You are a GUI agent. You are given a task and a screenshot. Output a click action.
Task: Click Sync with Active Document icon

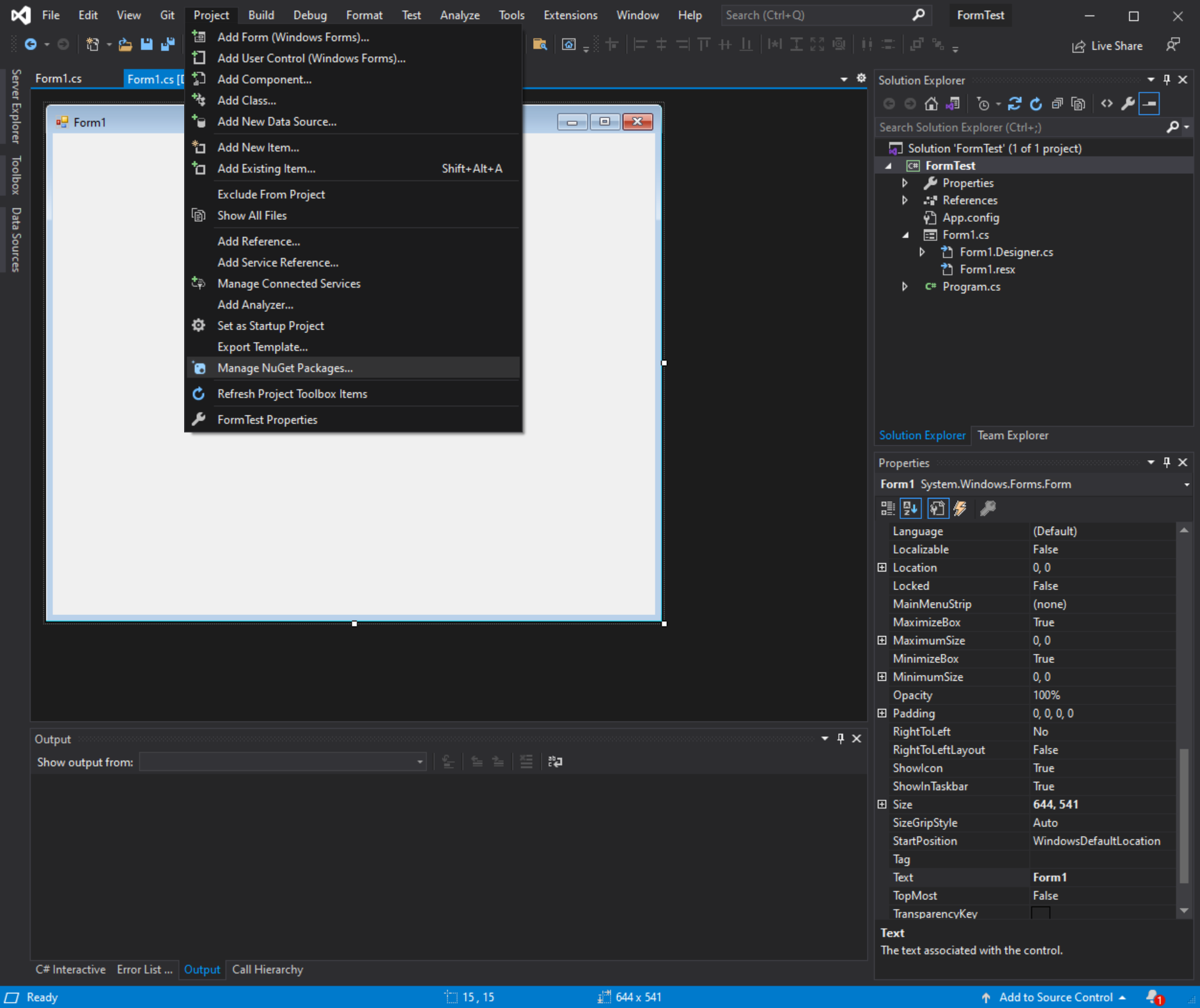pos(1015,104)
